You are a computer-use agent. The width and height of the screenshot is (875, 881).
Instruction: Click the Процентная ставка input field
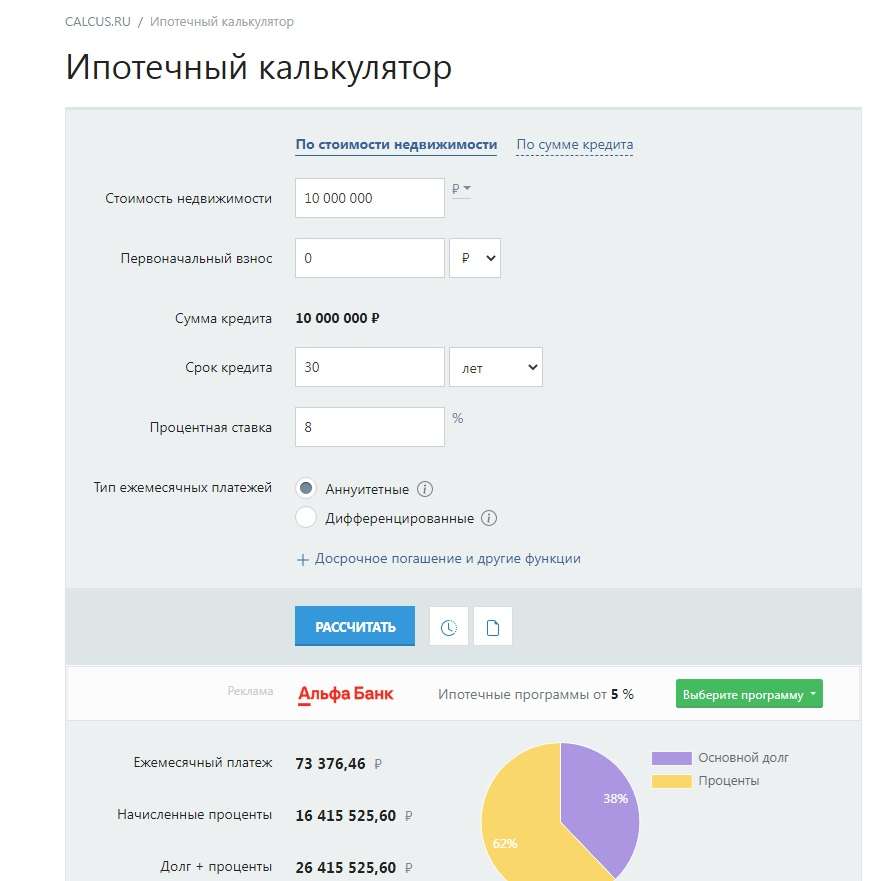[x=370, y=427]
